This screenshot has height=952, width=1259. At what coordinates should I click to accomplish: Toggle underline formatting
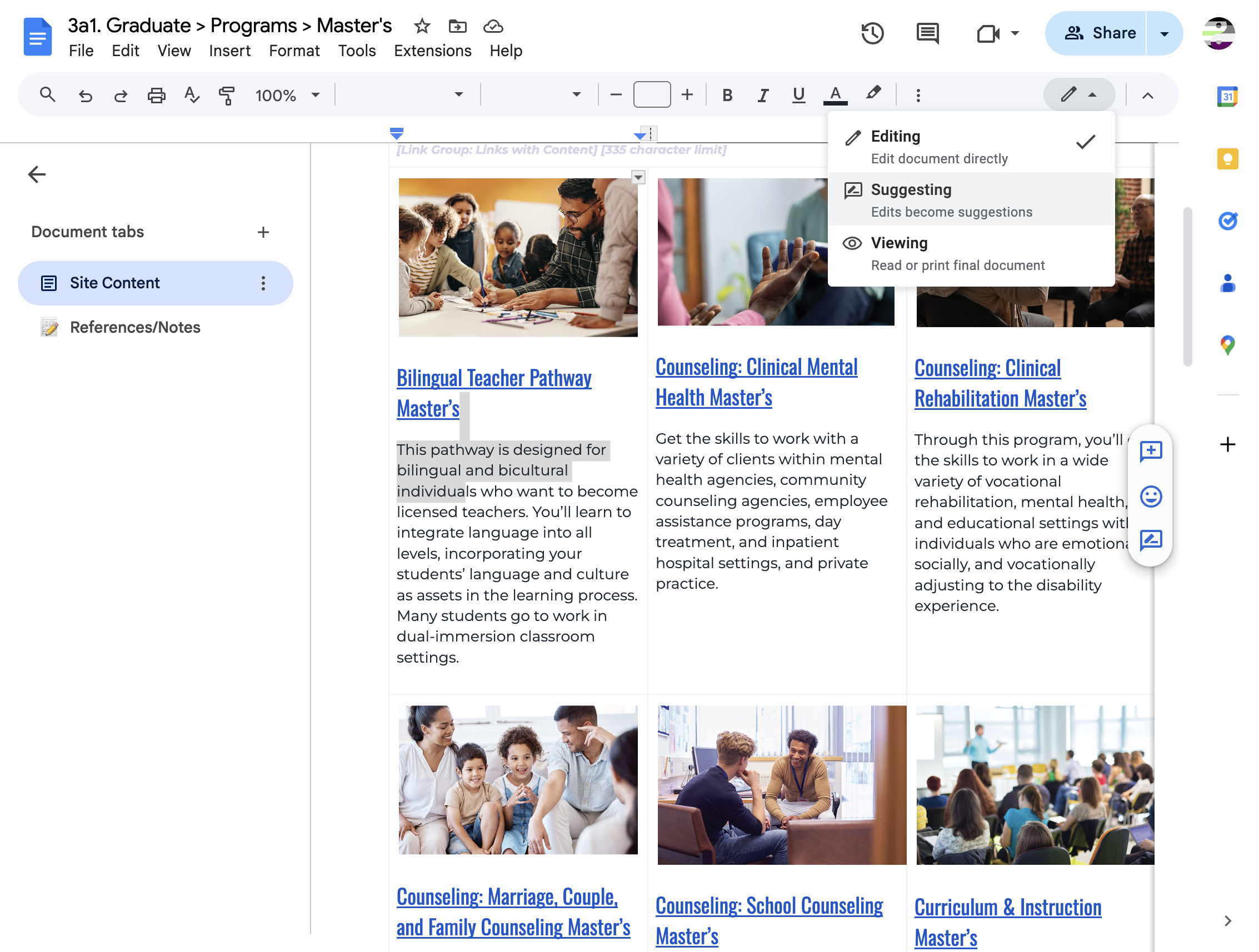coord(798,95)
